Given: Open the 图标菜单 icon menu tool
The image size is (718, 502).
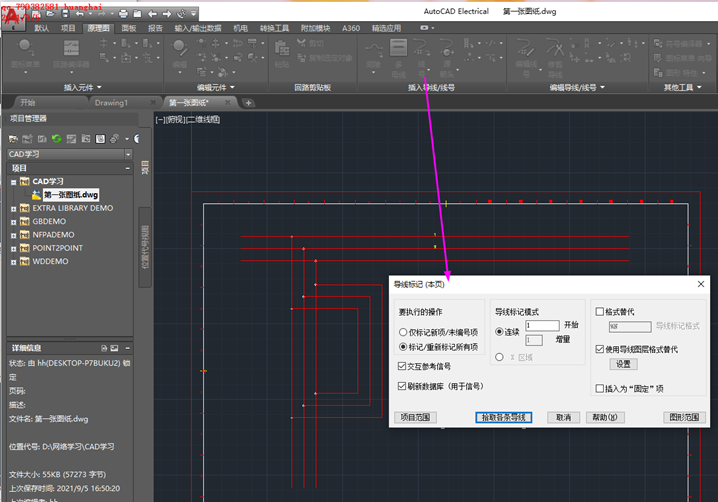Looking at the screenshot, I should [x=25, y=55].
